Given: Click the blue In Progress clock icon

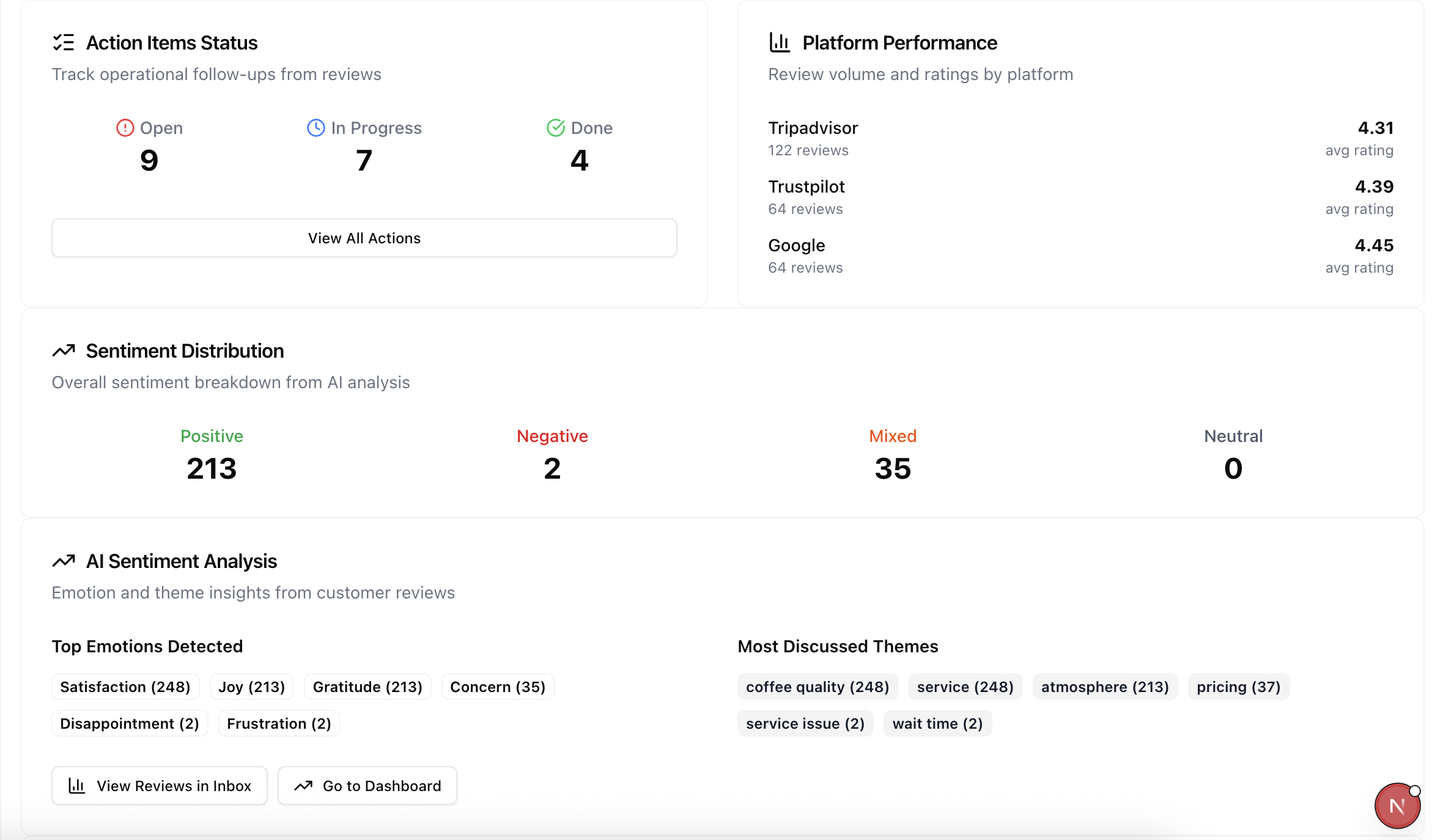Looking at the screenshot, I should (316, 128).
